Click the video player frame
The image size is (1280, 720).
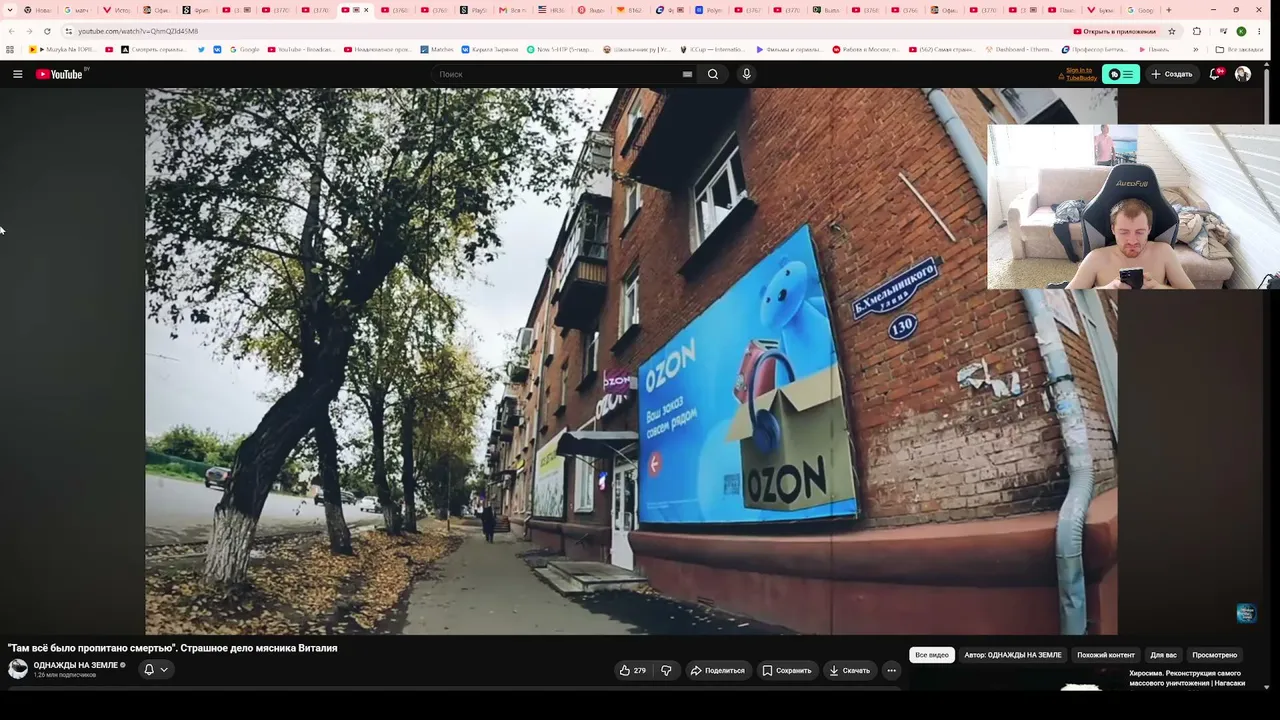coord(631,361)
